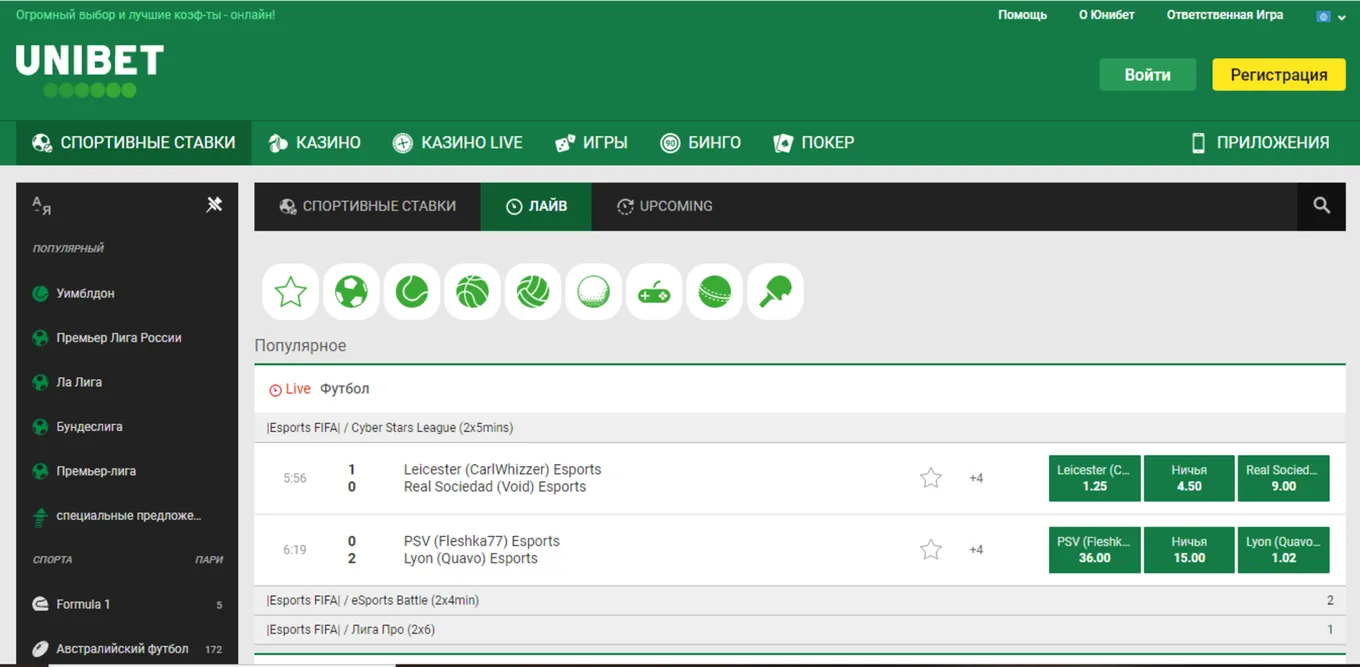Bet on Lyon win at 1.02
This screenshot has height=667, width=1360.
pyautogui.click(x=1283, y=550)
